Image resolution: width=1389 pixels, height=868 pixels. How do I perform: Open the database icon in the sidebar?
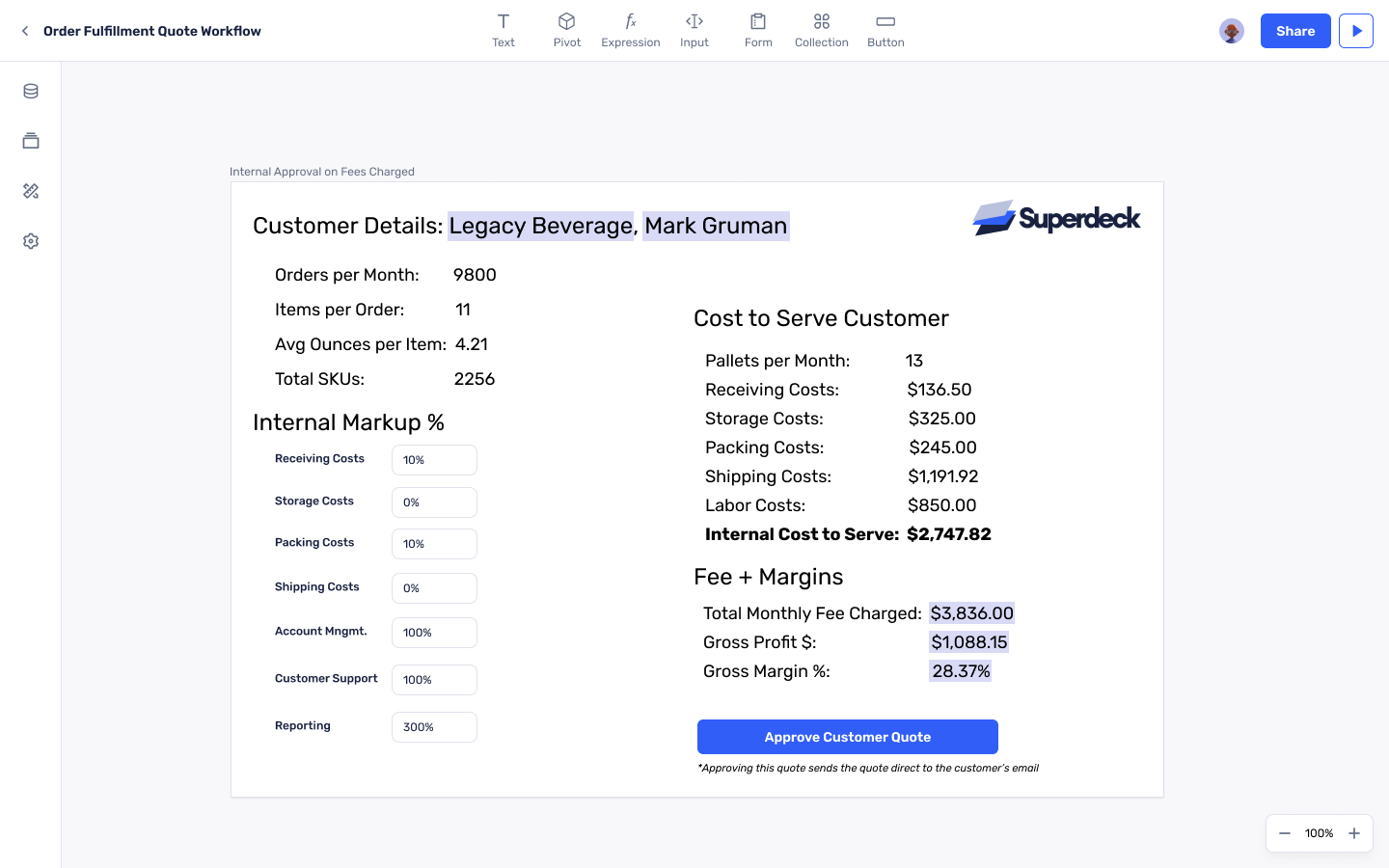31,92
